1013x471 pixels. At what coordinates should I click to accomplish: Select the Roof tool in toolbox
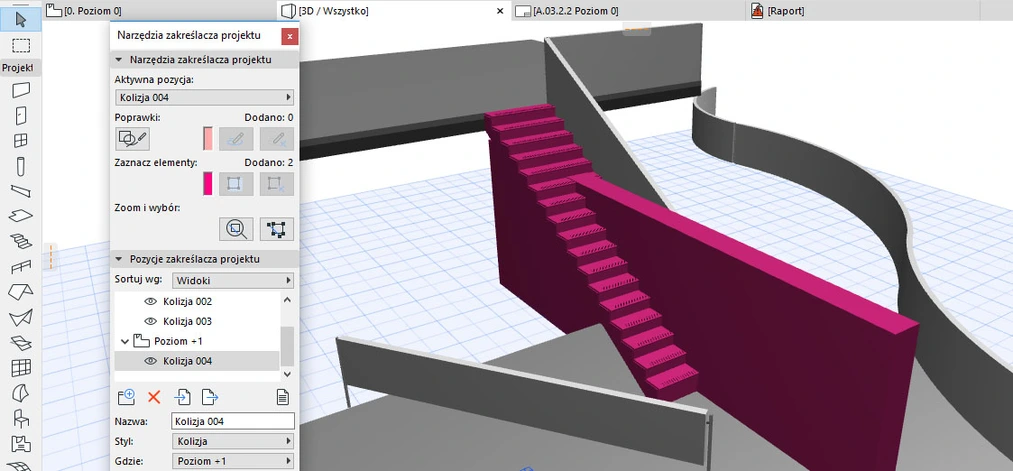coord(21,291)
